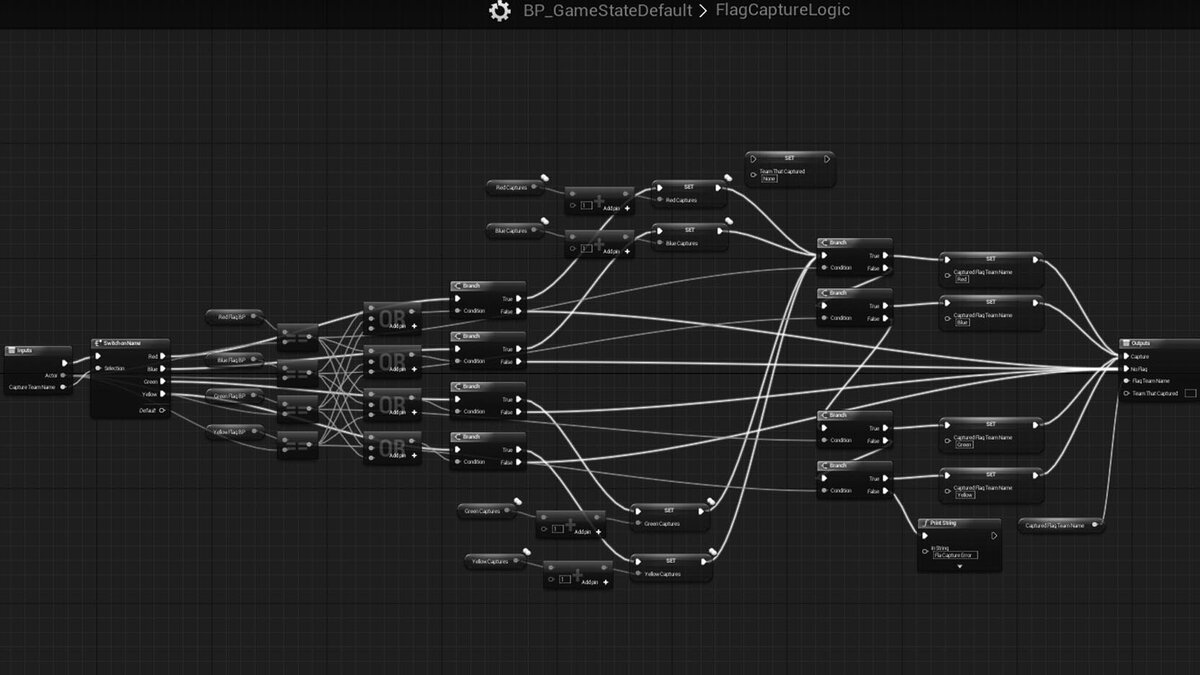This screenshot has width=1200, height=675.
Task: Click the Red exec pin on Switch on Name
Action: click(x=164, y=356)
